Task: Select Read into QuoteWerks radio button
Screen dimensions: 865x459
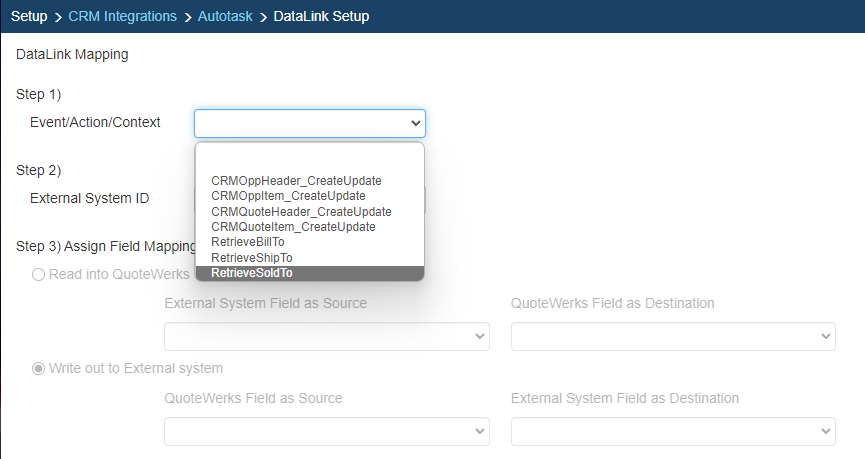Action: [x=39, y=274]
